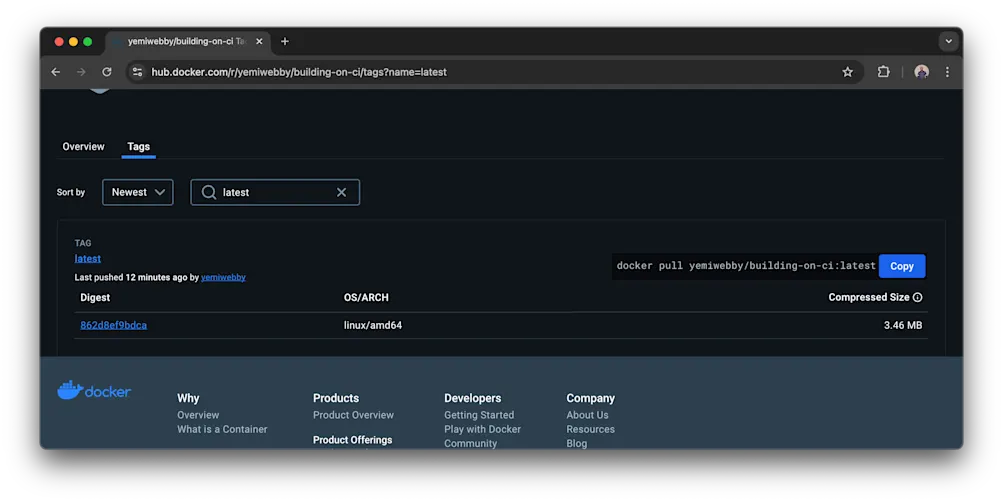
Task: Click the Developers footer heading
Action: 473,398
